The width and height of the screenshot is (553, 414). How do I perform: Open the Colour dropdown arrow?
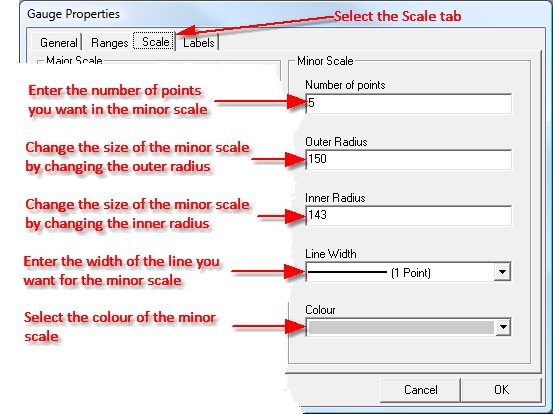pos(503,327)
